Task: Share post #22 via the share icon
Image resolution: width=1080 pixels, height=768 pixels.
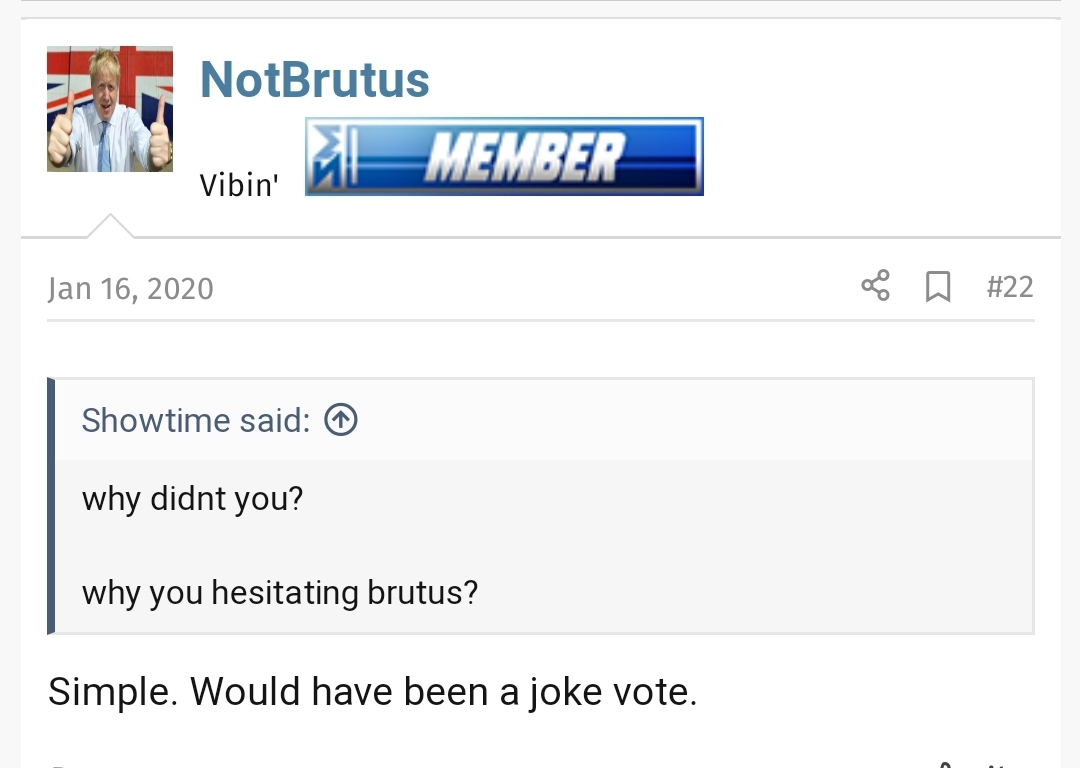Action: click(x=876, y=287)
